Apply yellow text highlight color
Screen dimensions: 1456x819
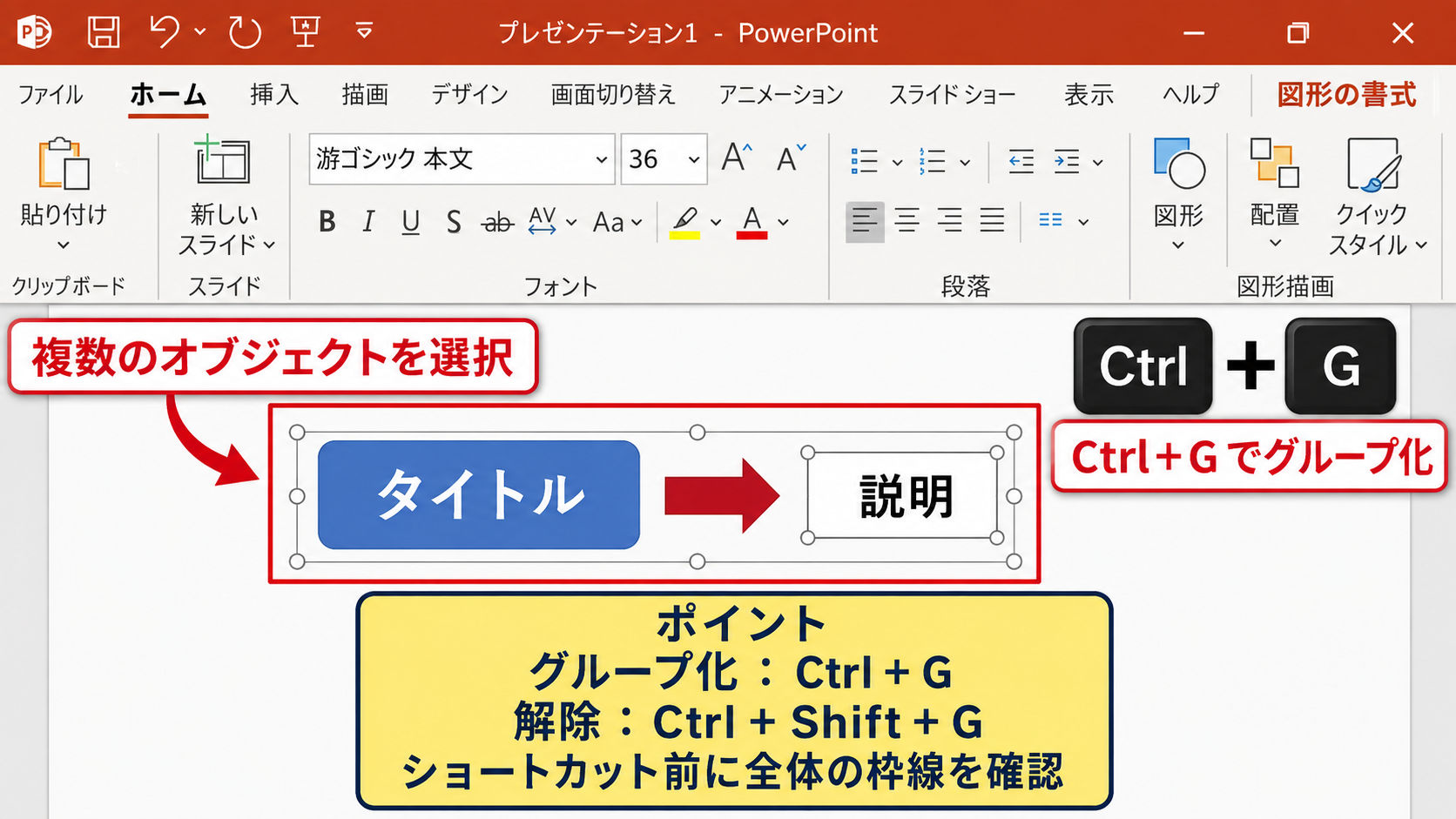click(x=685, y=222)
